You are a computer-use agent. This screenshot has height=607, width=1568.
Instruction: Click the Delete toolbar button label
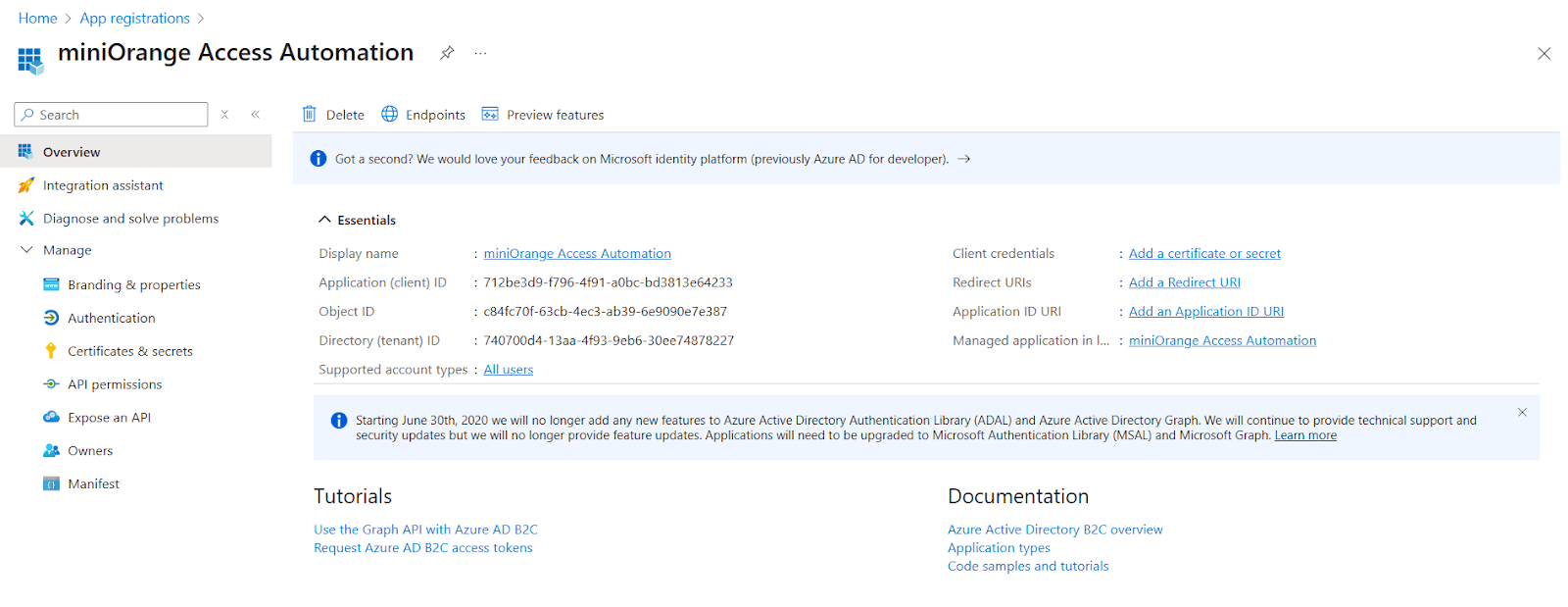pyautogui.click(x=345, y=115)
